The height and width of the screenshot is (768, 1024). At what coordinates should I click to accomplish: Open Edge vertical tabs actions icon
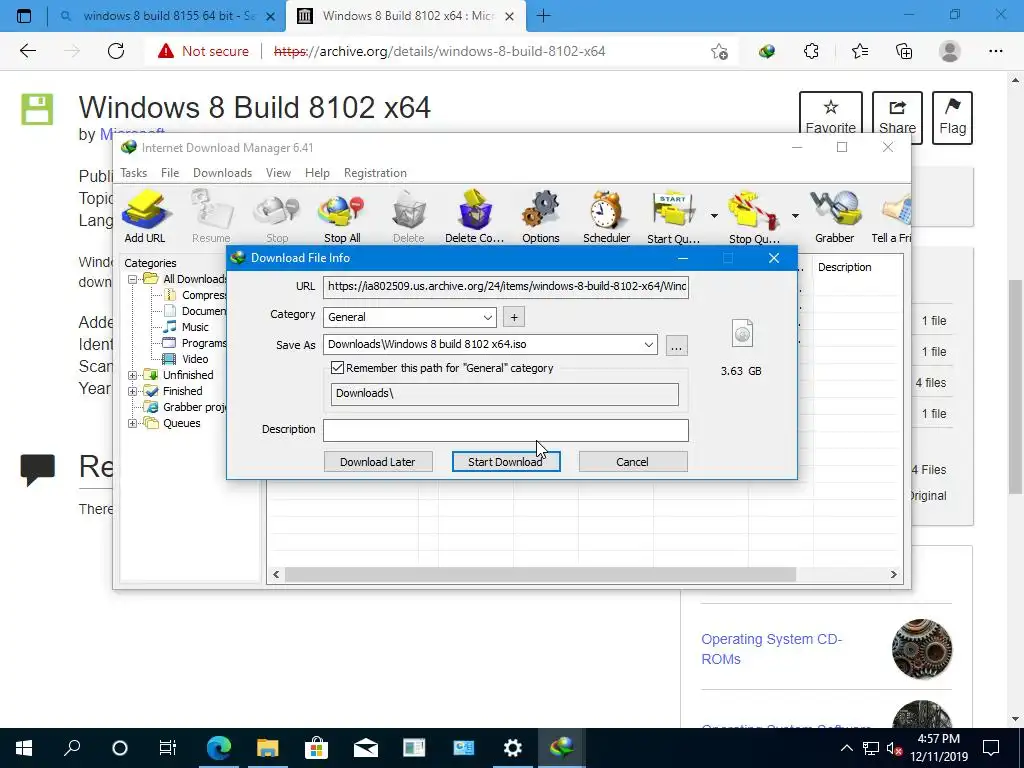point(24,16)
